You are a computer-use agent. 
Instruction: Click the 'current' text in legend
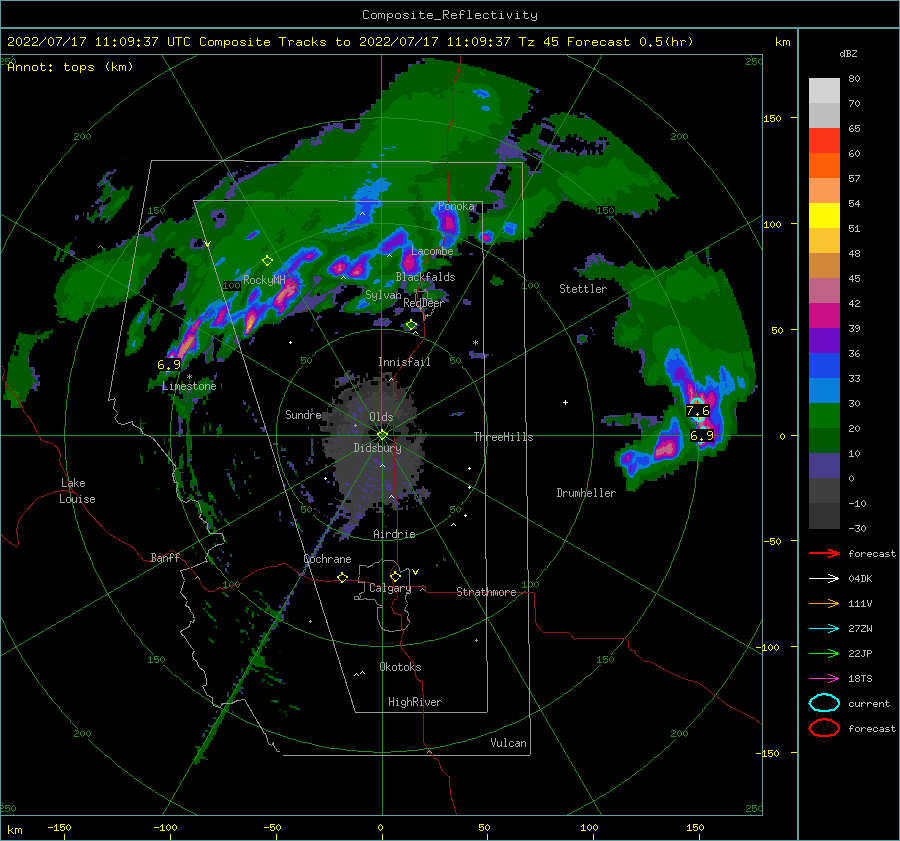(x=869, y=704)
